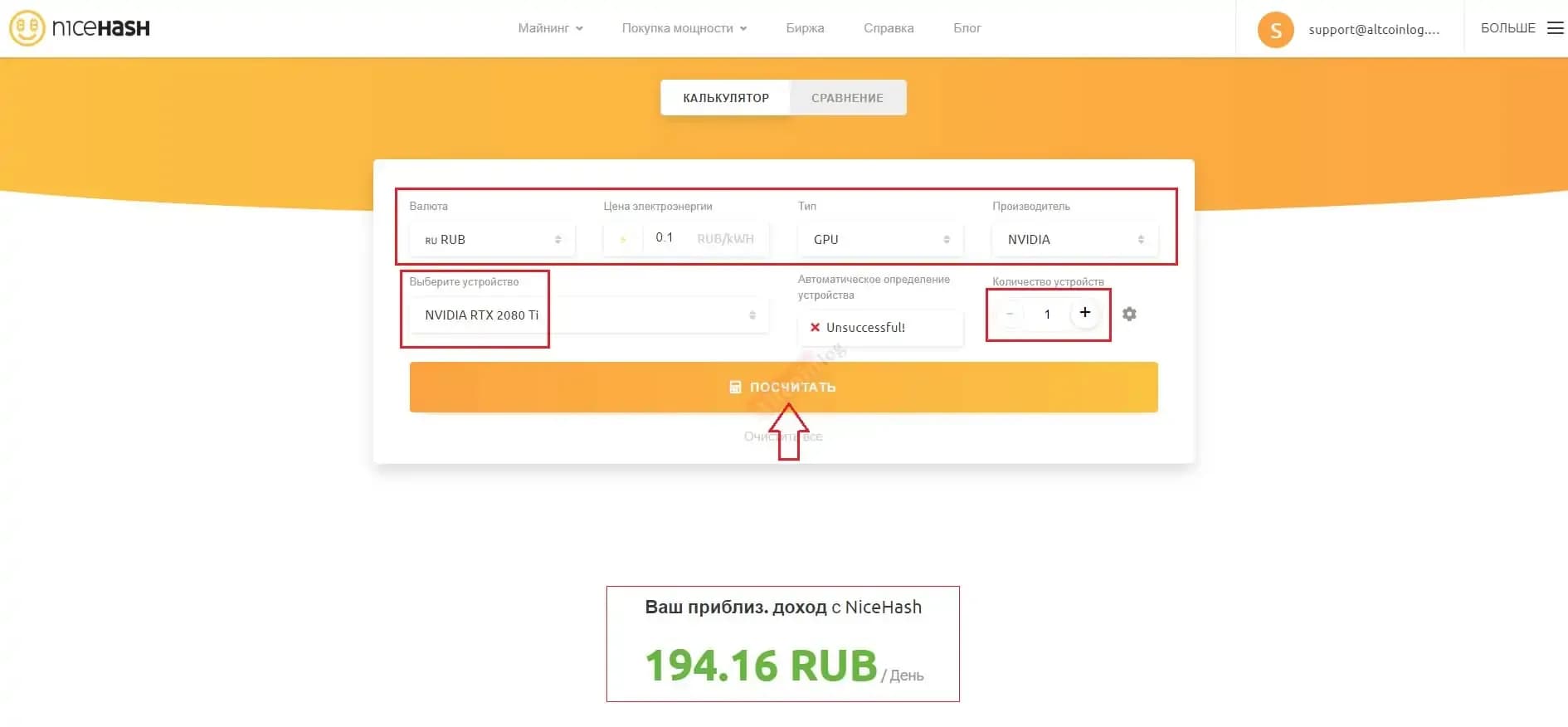Viewport: 1568px width, 727px height.
Task: Switch to the Сравнение tab
Action: [848, 98]
